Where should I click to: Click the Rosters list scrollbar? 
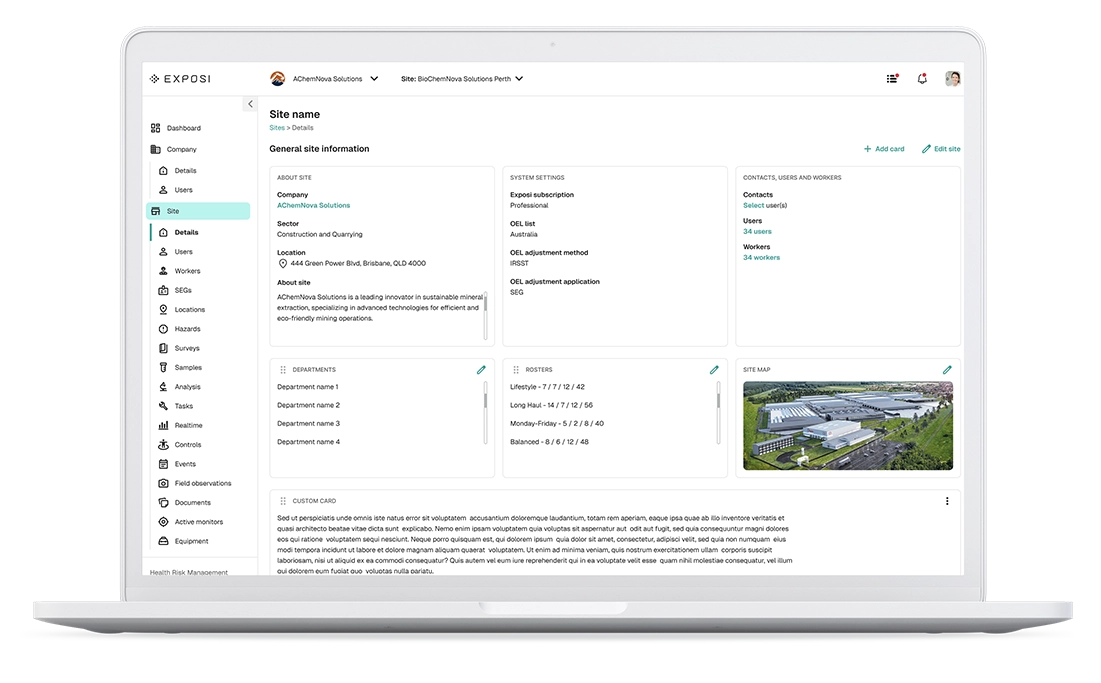pyautogui.click(x=718, y=413)
